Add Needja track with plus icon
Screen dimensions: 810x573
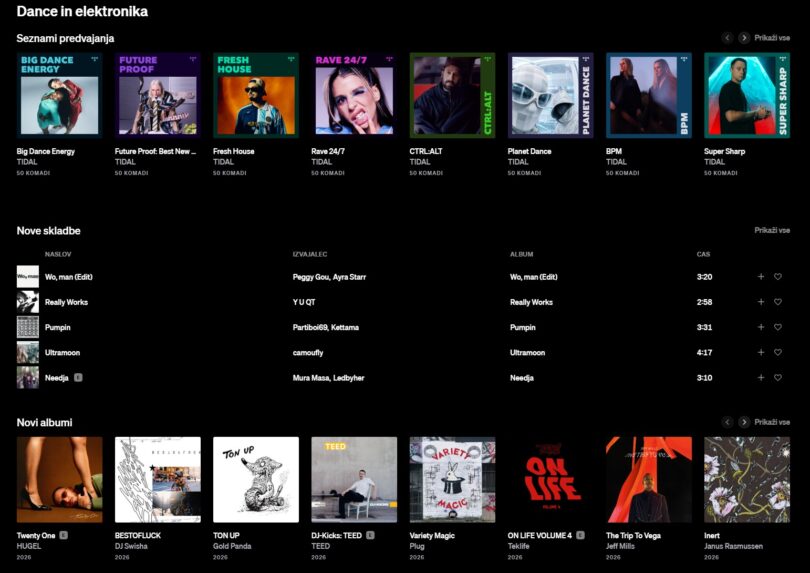click(760, 378)
